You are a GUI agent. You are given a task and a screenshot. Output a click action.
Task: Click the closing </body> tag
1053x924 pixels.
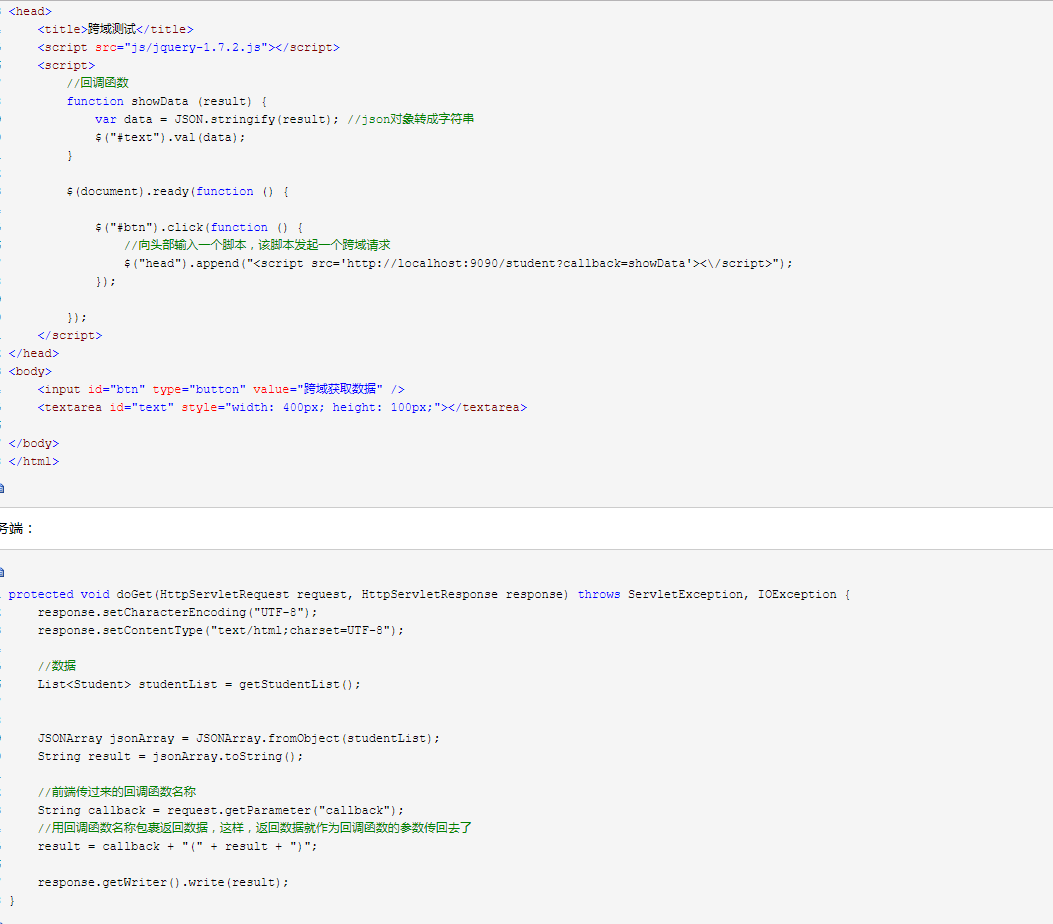34,443
